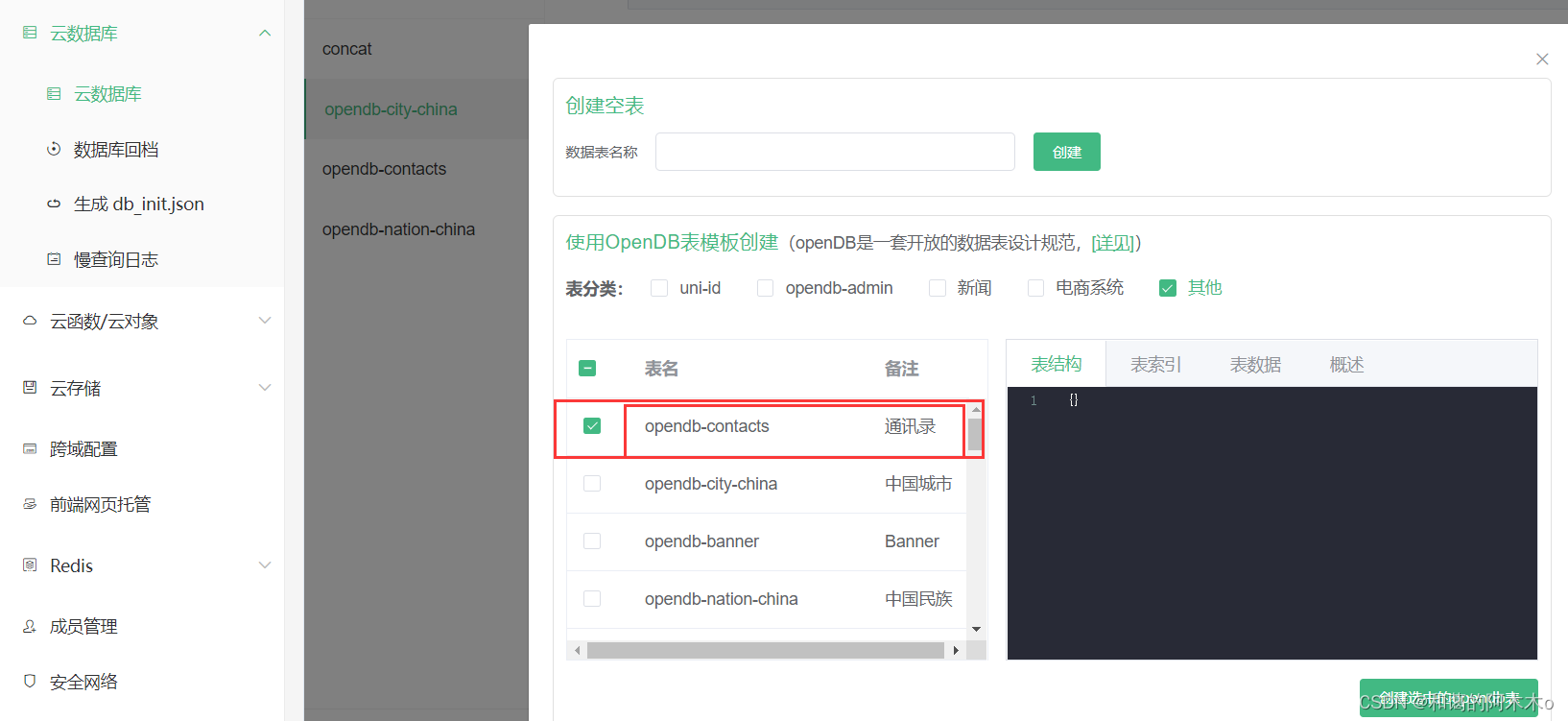Click the 云数据库 submenu icon
Image resolution: width=1568 pixels, height=721 pixels.
[54, 94]
